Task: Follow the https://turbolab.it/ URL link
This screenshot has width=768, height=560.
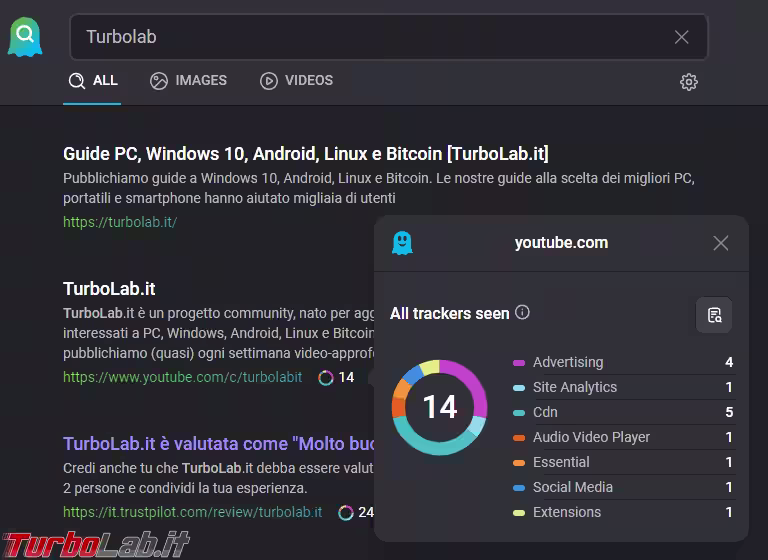Action: (120, 222)
